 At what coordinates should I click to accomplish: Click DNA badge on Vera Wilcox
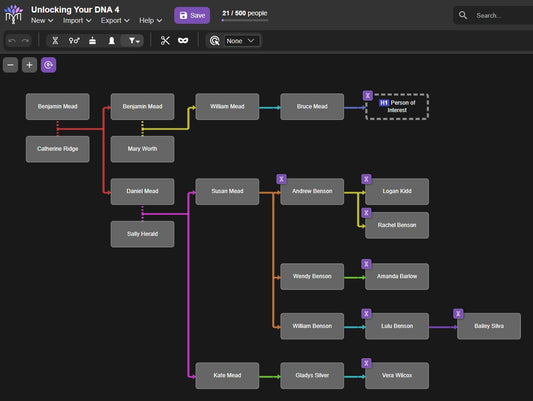coord(366,363)
